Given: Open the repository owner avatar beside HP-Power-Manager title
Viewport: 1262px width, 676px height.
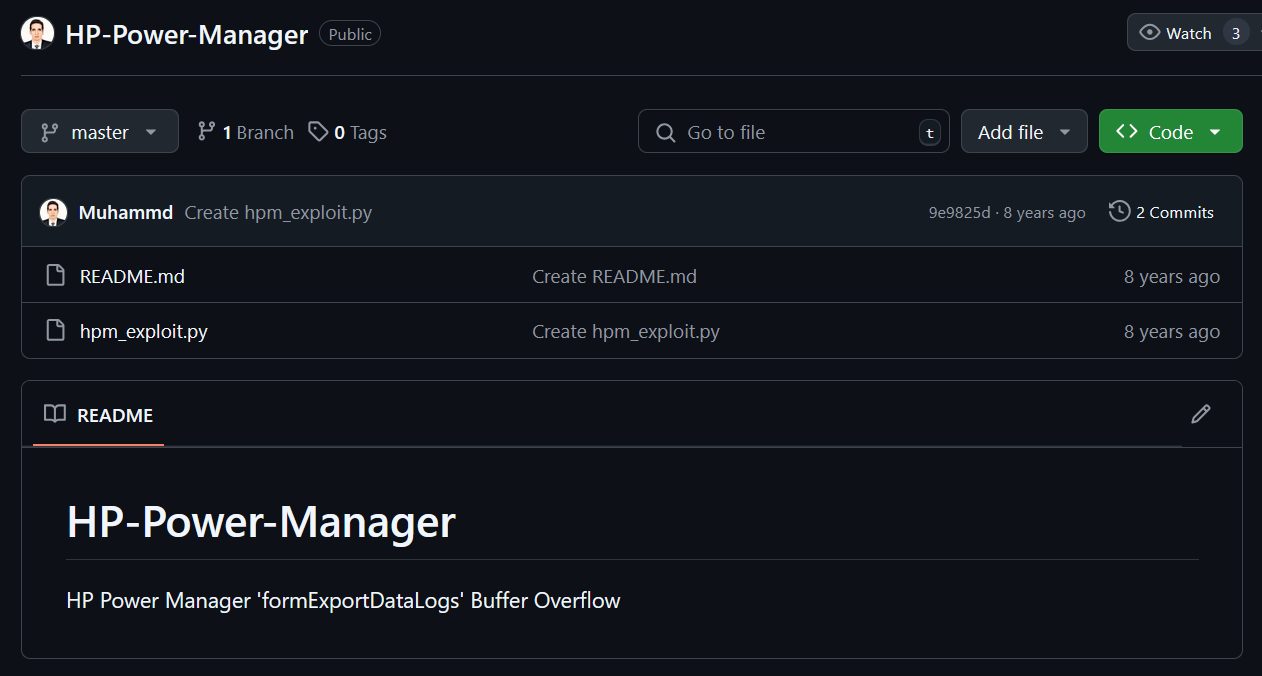Looking at the screenshot, I should (37, 34).
